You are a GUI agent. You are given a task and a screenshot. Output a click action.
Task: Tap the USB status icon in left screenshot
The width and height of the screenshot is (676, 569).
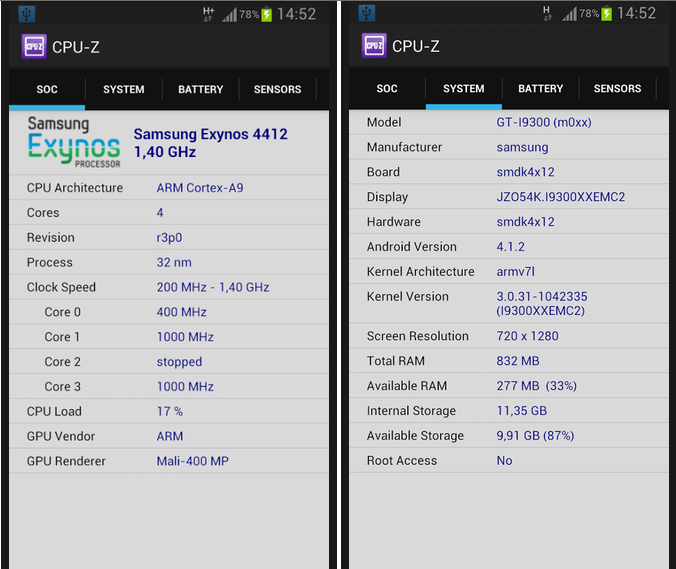pyautogui.click(x=27, y=14)
